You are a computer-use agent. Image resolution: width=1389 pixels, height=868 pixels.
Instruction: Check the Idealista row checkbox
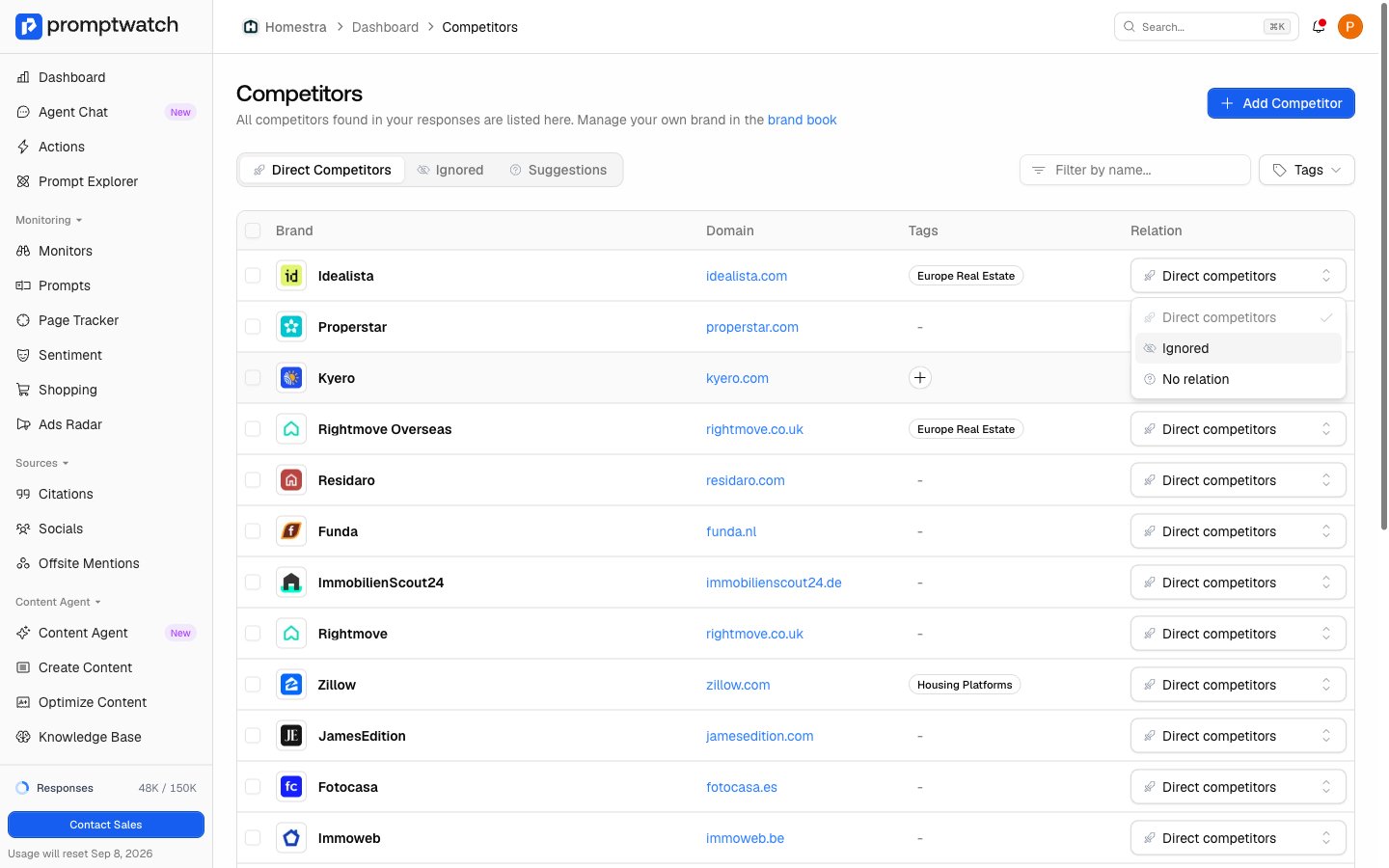click(x=253, y=276)
